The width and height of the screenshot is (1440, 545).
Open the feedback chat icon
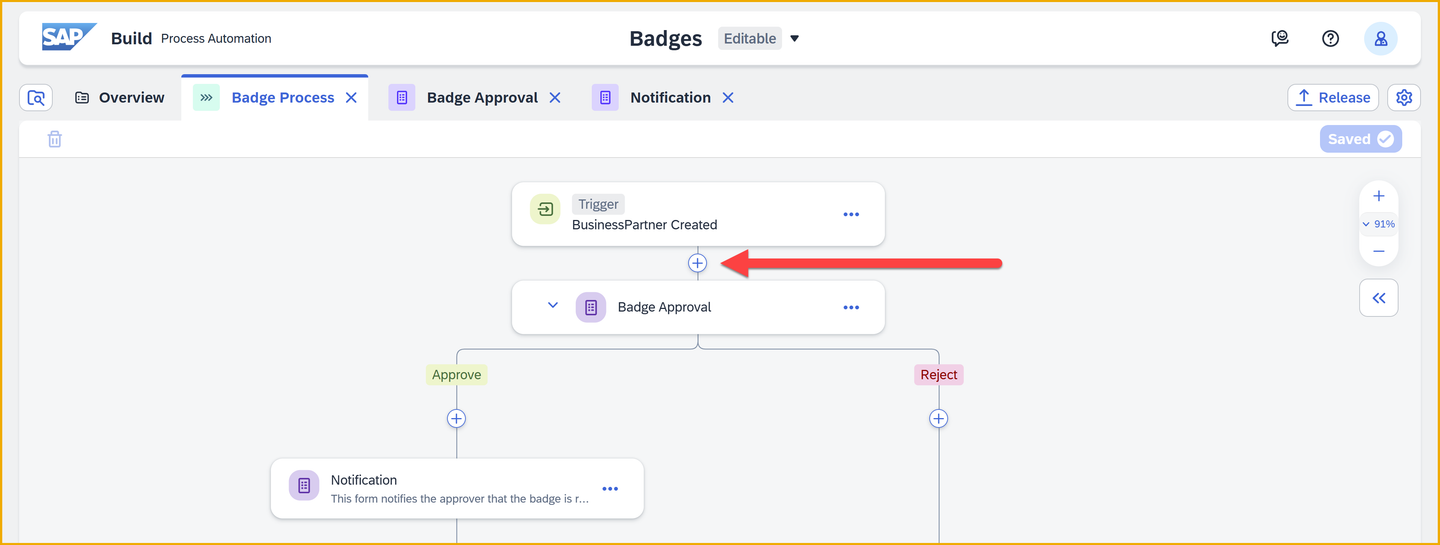(x=1280, y=39)
